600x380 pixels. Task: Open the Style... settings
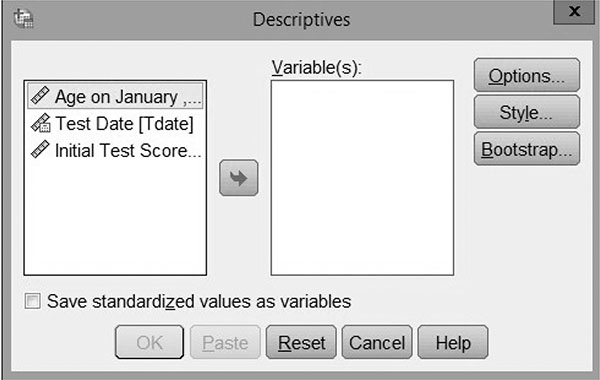(x=527, y=112)
